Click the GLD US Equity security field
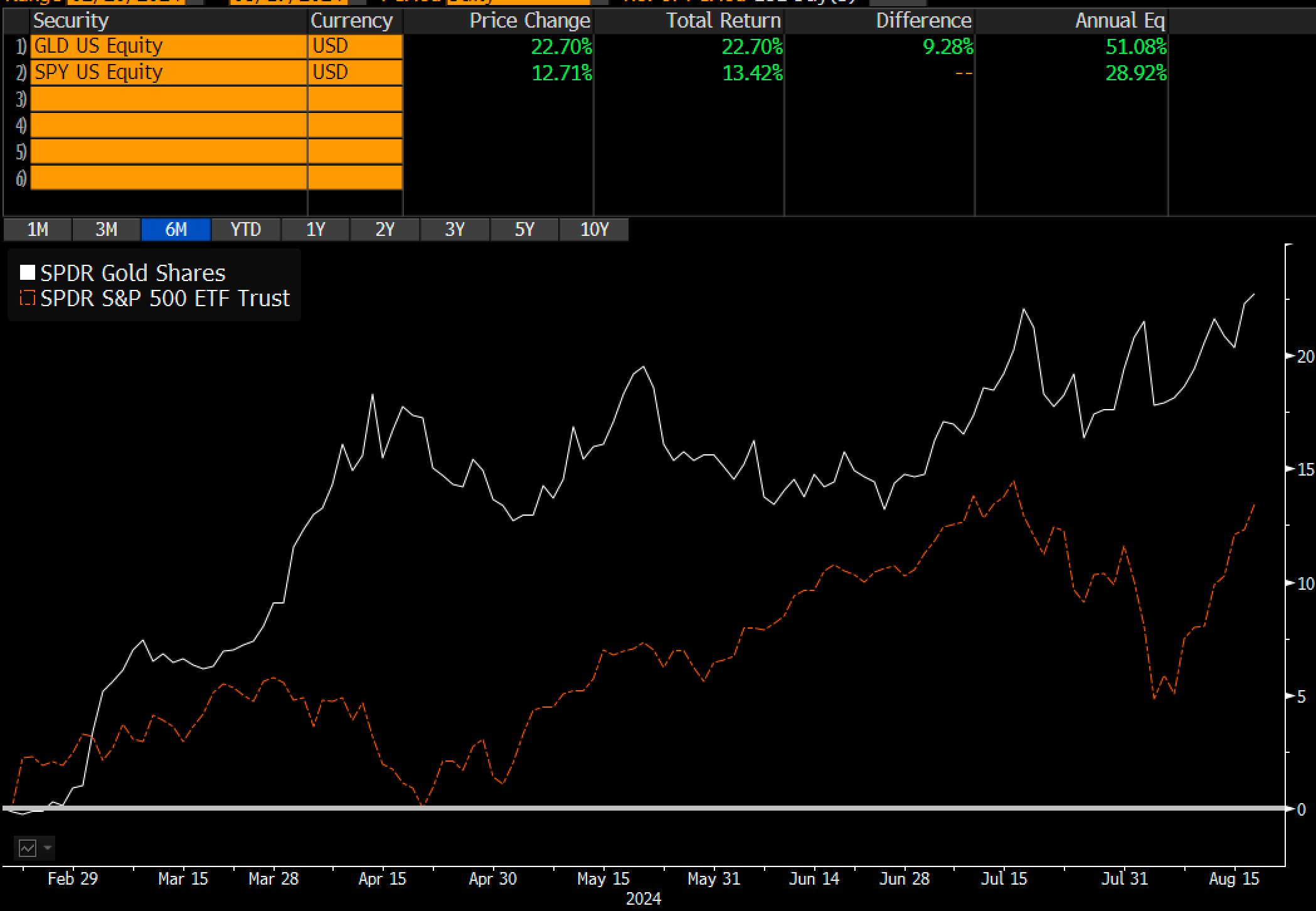Viewport: 1316px width, 911px height. click(168, 46)
